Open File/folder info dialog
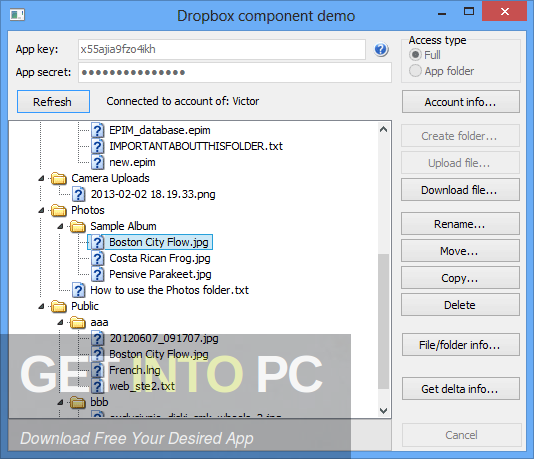 (460, 345)
